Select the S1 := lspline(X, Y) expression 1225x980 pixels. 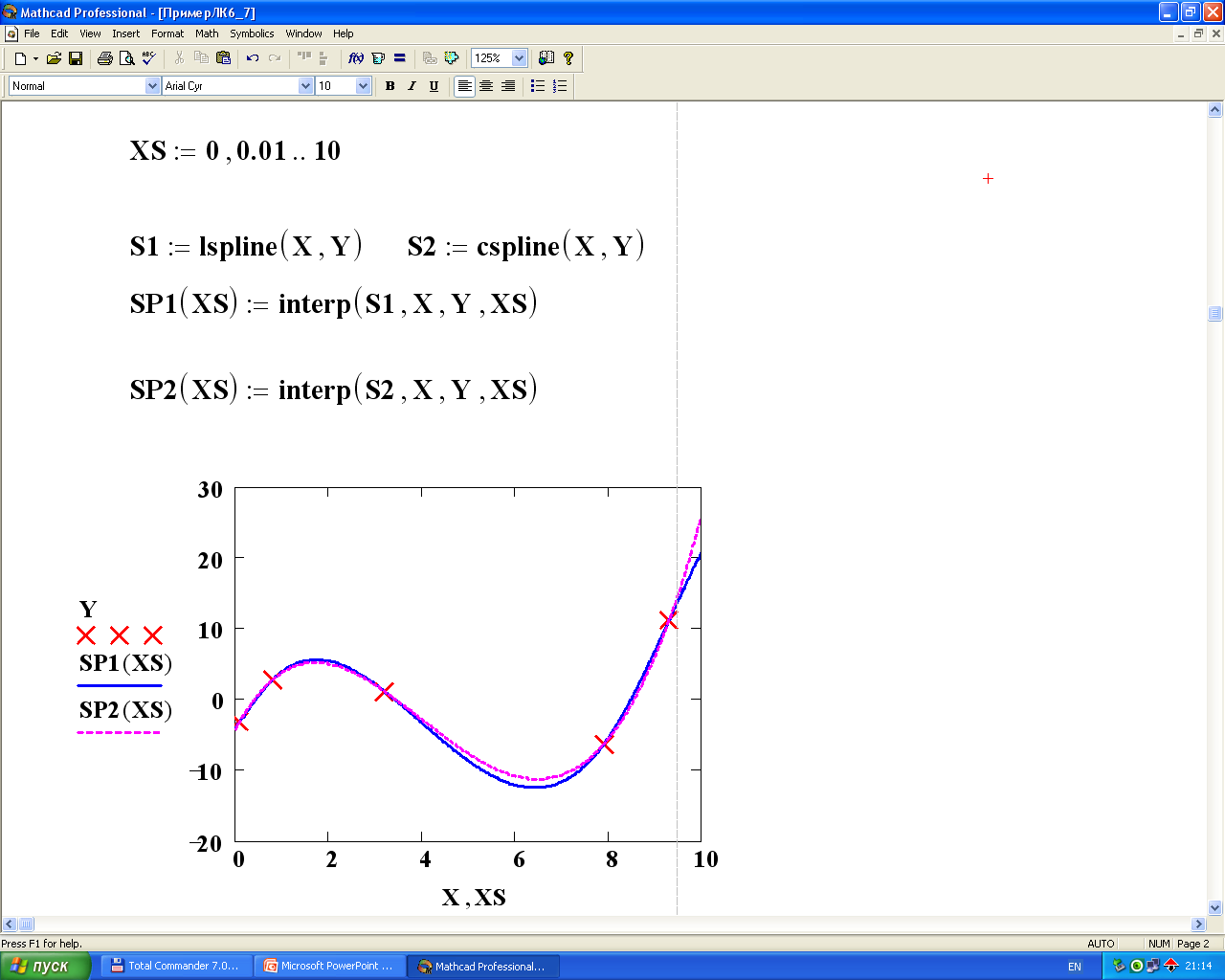tap(246, 246)
